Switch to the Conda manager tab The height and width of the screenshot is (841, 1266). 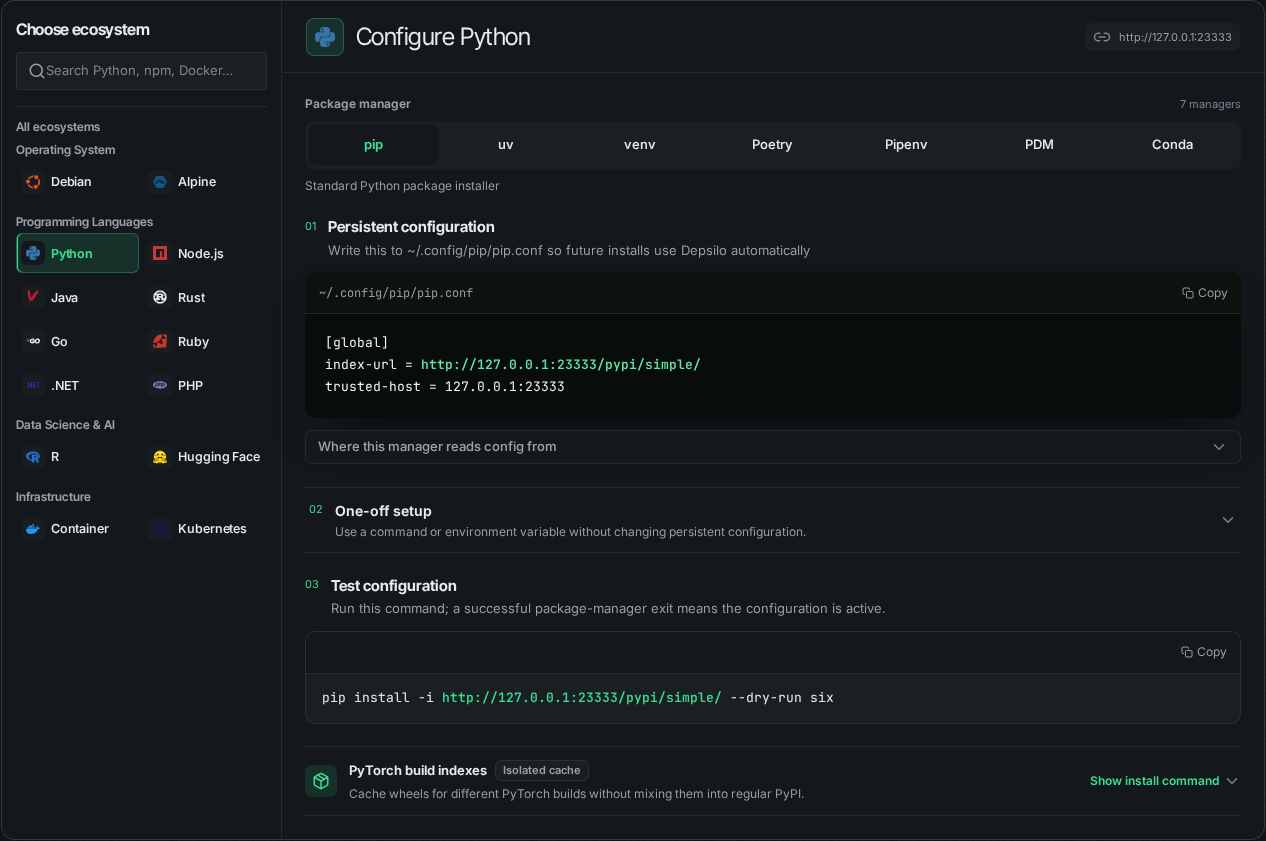click(1172, 145)
